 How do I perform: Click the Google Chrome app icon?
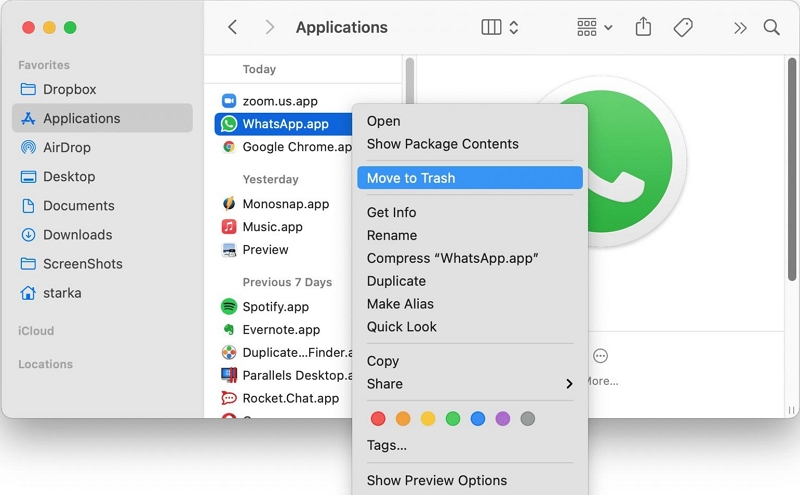229,147
